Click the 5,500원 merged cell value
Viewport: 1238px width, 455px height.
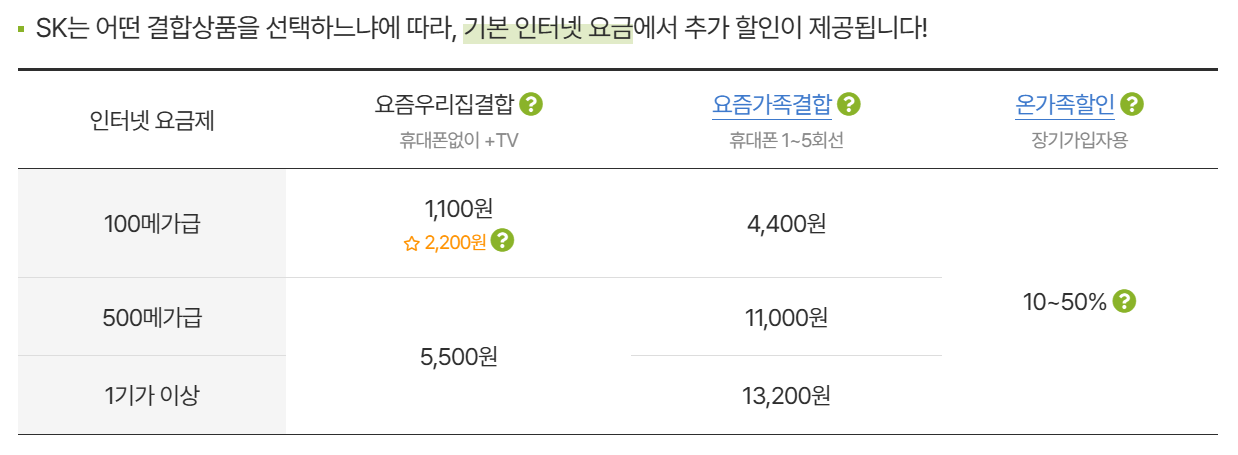(459, 356)
